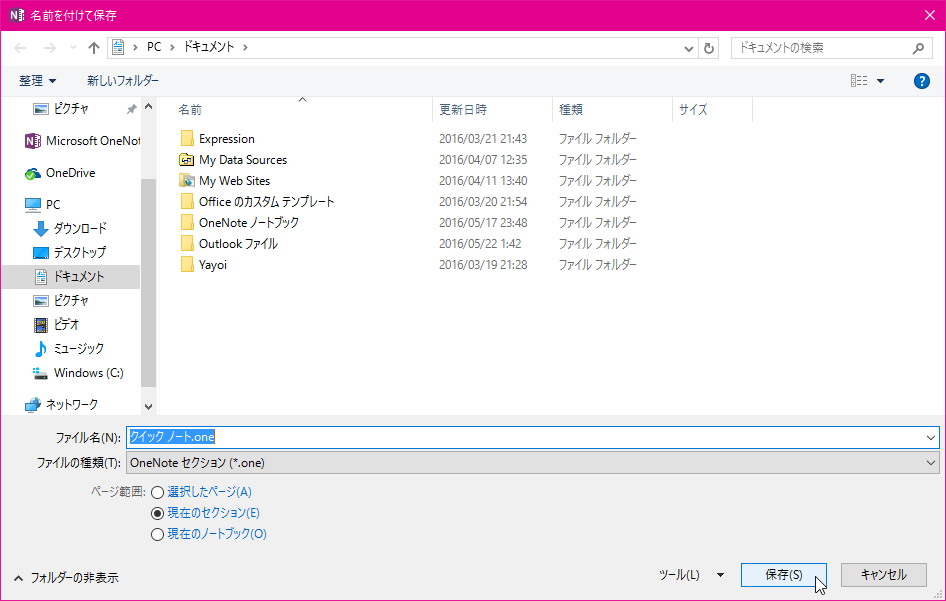The image size is (946, 601).
Task: Change view with the view icon
Action: (859, 80)
